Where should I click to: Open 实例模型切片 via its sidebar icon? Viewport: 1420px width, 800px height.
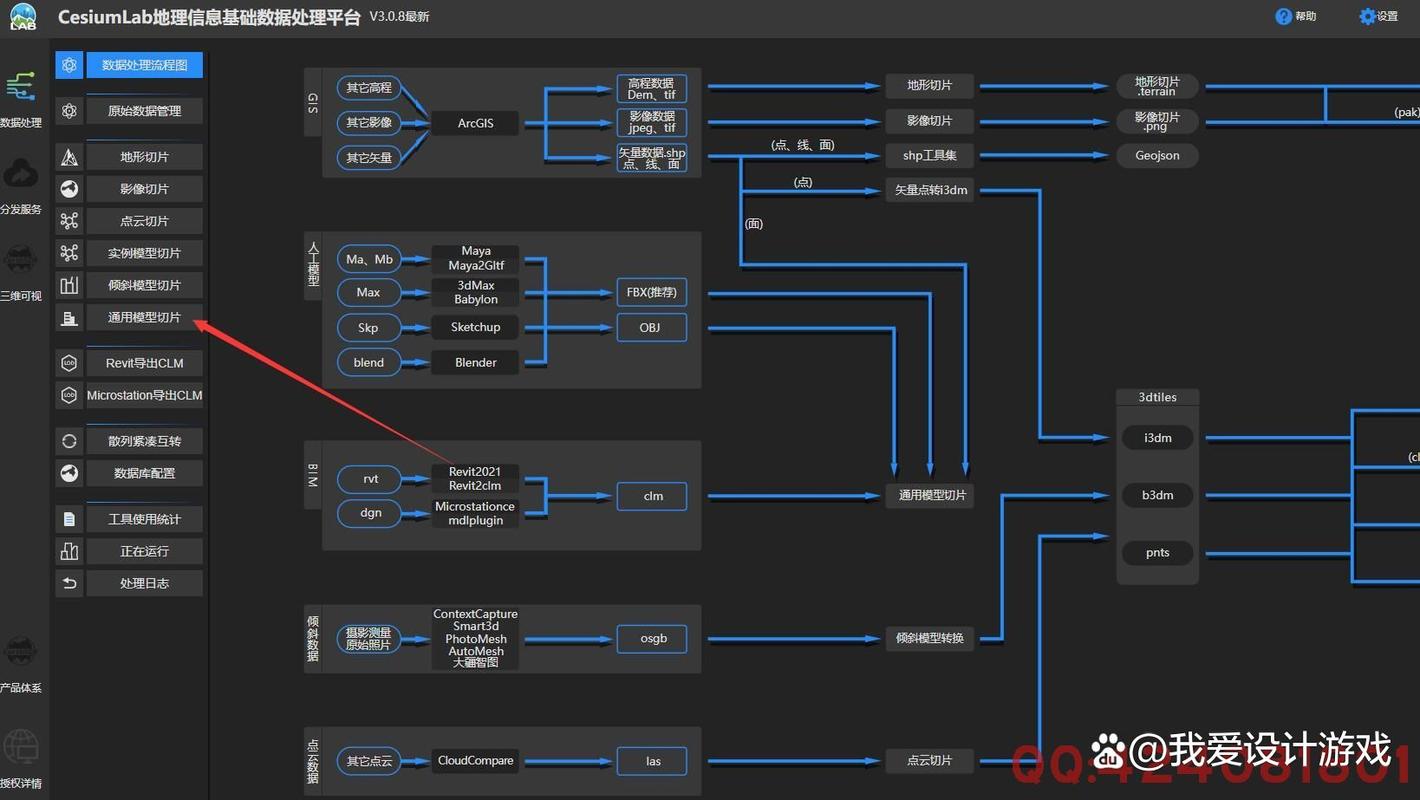coord(69,252)
